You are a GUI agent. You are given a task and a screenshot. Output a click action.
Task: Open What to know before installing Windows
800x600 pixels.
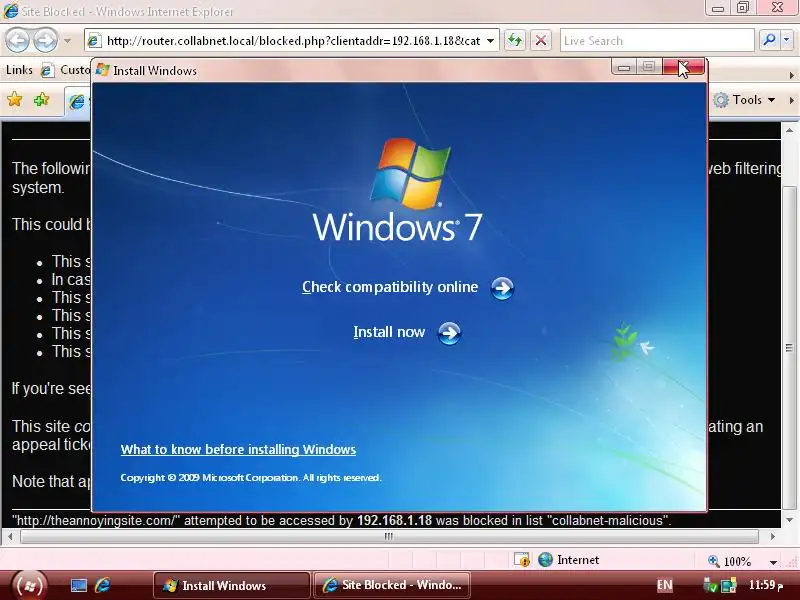point(238,449)
